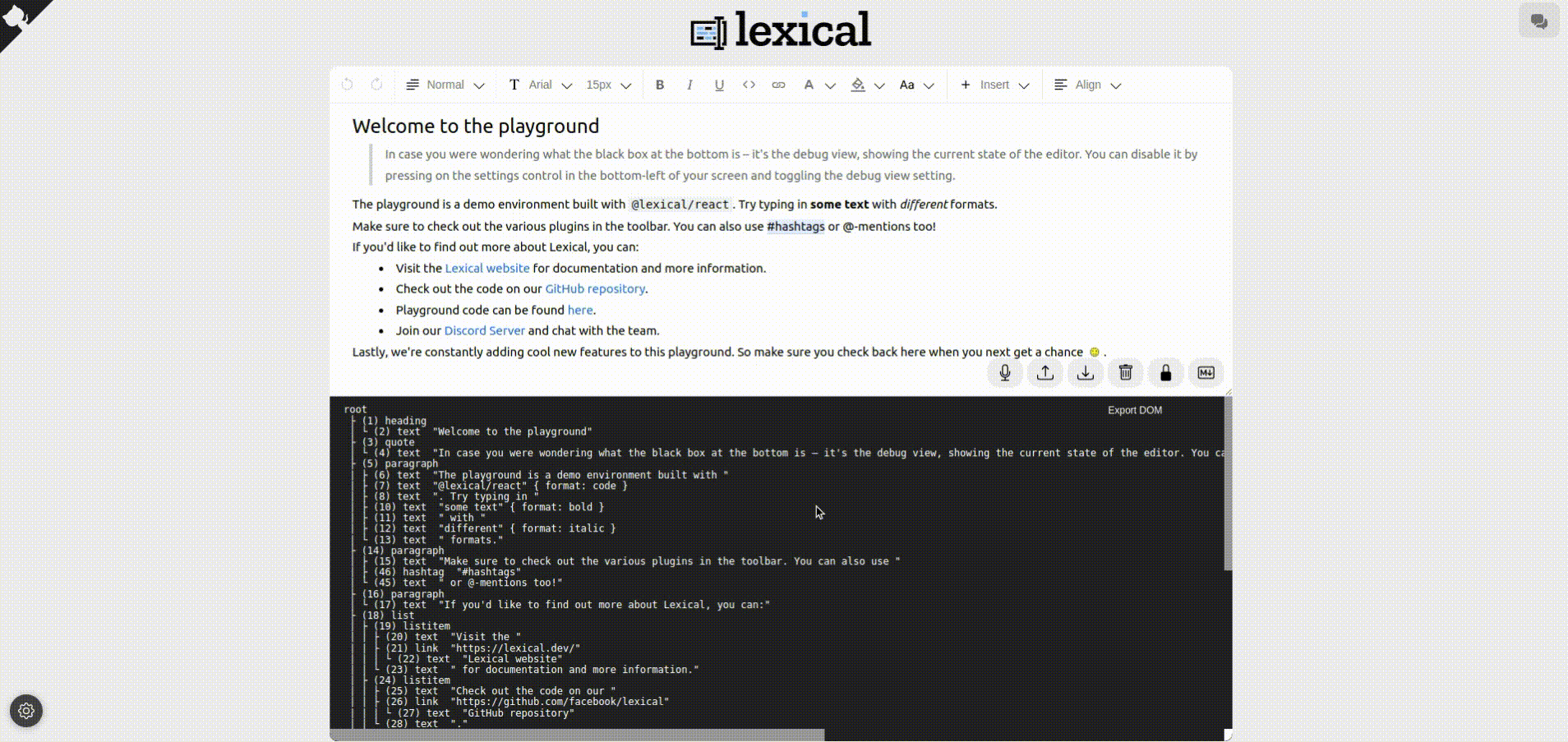Viewport: 1568px width, 742px height.
Task: Insert a link with the chain icon
Action: tap(777, 85)
